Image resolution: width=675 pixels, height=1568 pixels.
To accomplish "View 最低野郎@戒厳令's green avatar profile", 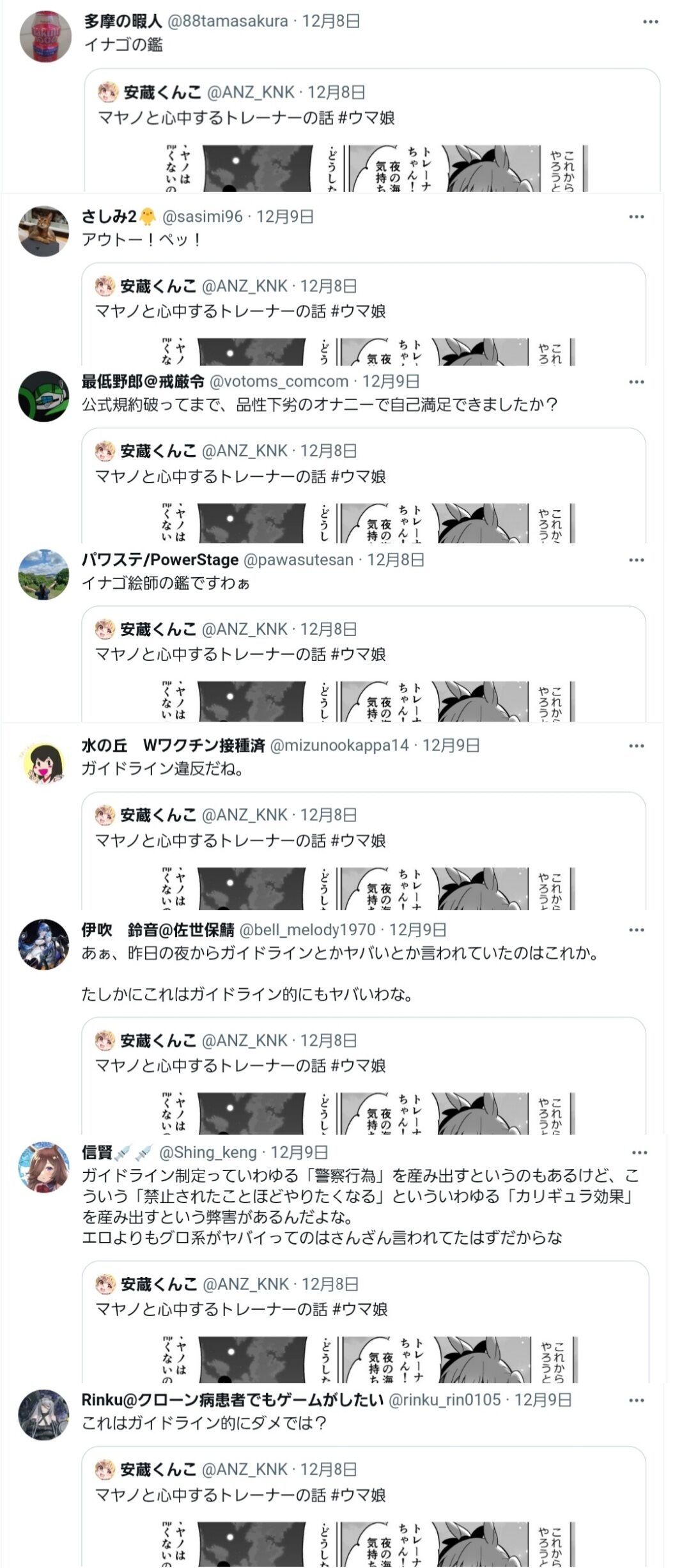I will [x=43, y=396].
